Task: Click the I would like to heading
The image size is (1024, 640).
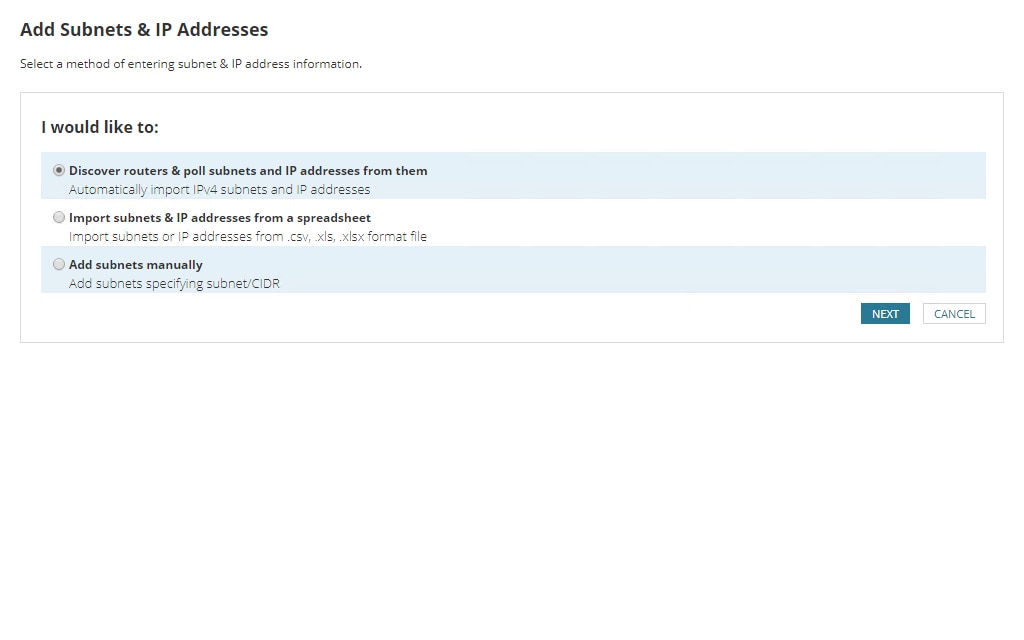Action: click(100, 127)
